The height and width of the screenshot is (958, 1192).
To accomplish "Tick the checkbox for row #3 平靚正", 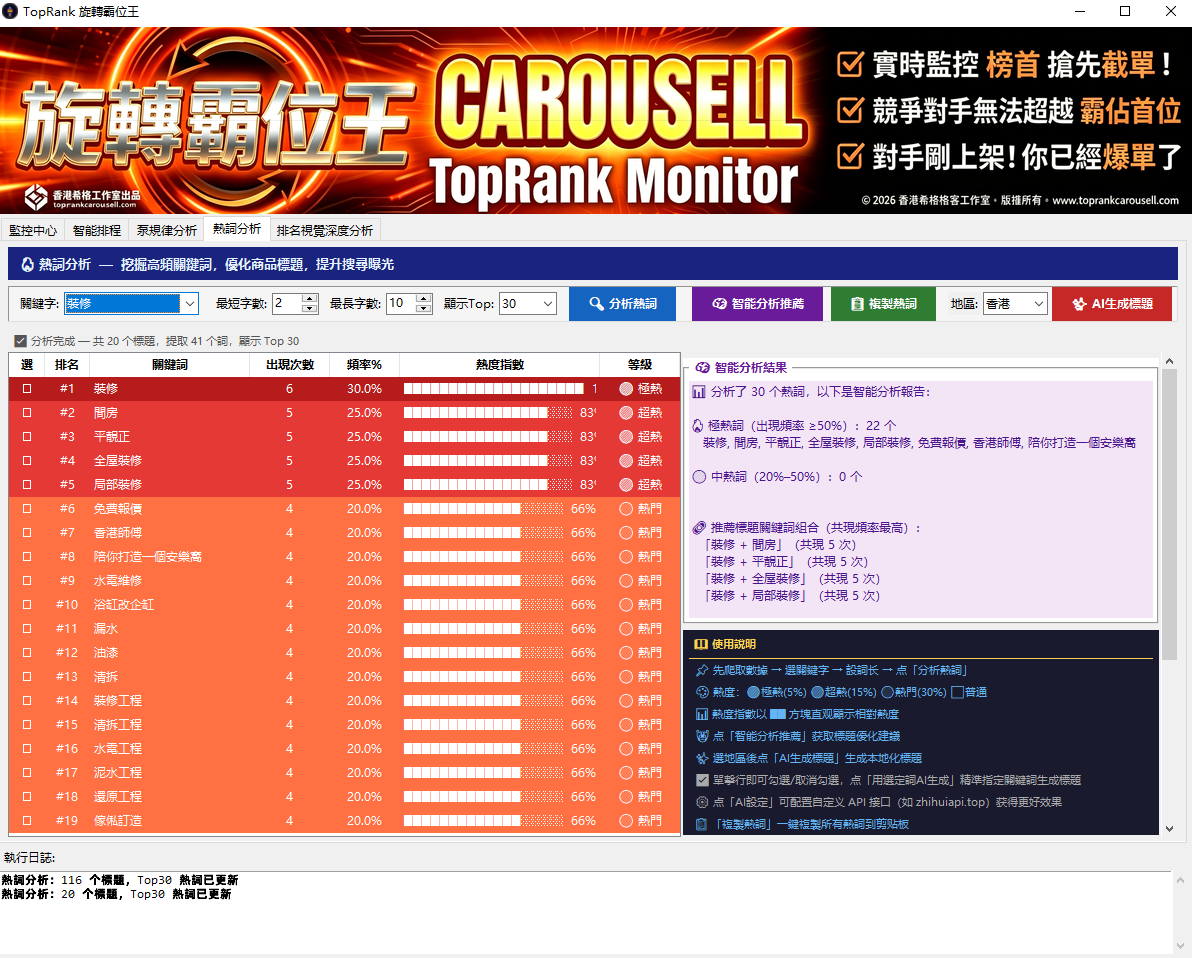I will point(27,436).
